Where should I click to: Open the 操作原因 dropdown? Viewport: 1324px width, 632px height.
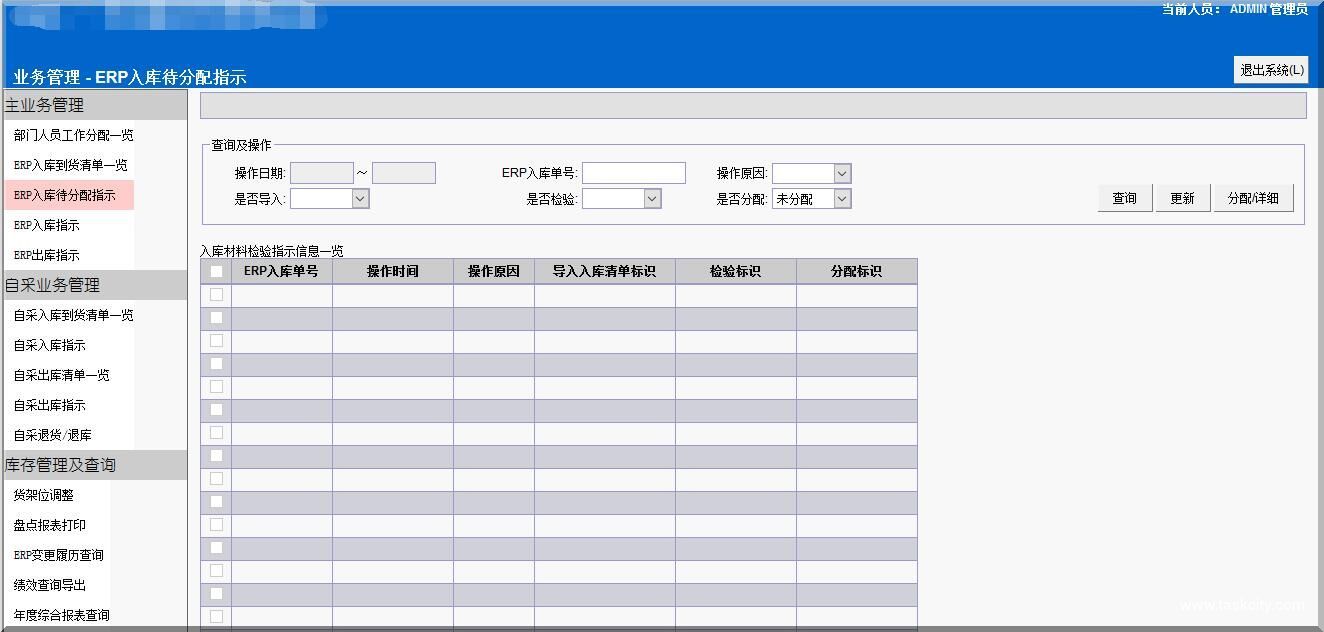click(x=811, y=174)
